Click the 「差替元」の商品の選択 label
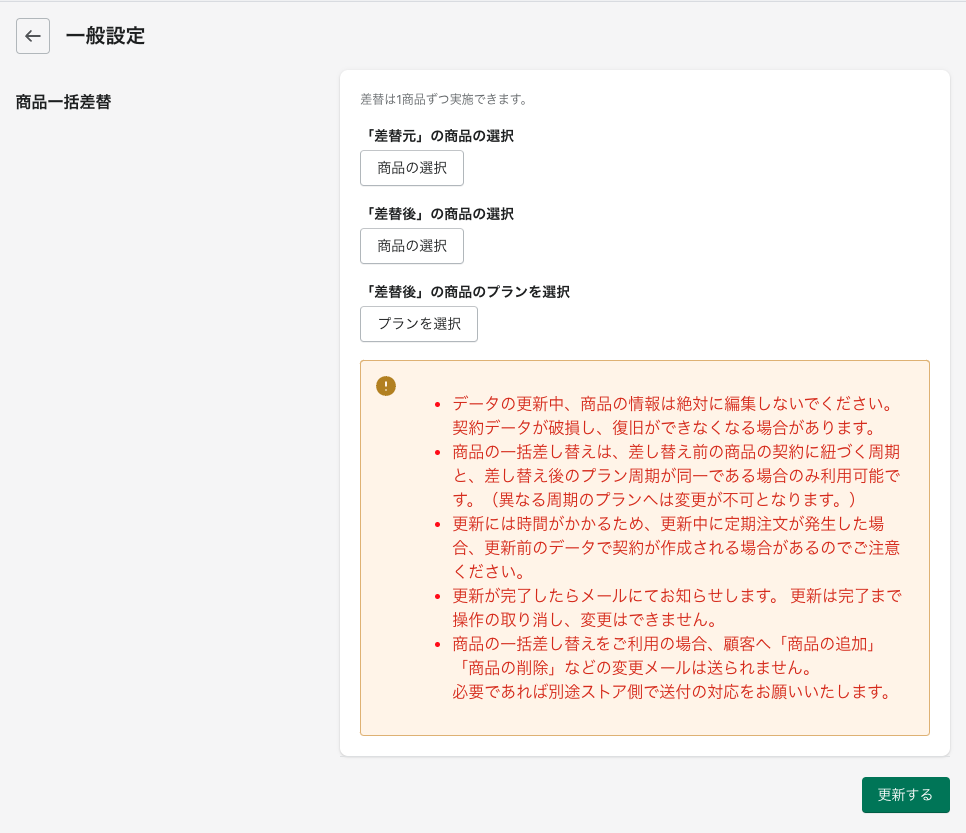Screen dimensions: 966x833 (x=437, y=136)
